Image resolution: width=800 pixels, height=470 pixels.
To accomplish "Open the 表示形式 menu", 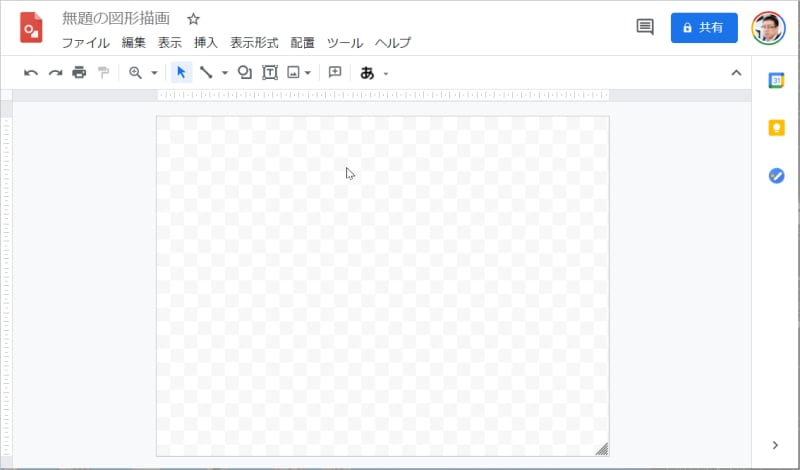I will click(254, 43).
